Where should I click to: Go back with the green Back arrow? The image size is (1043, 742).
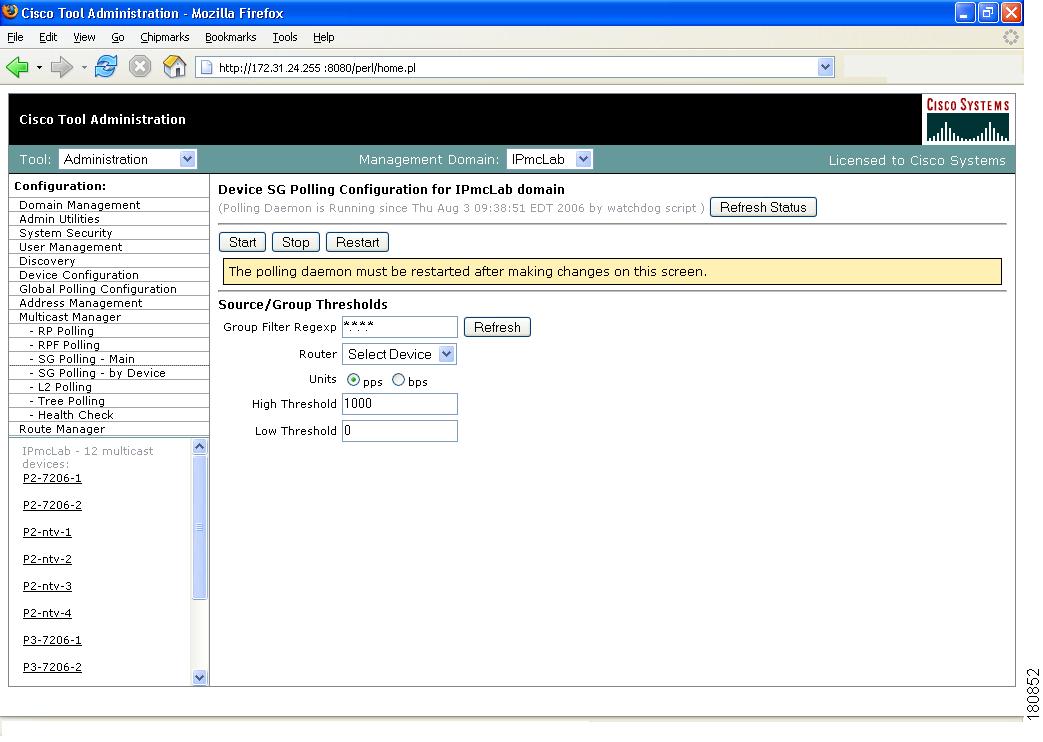17,67
